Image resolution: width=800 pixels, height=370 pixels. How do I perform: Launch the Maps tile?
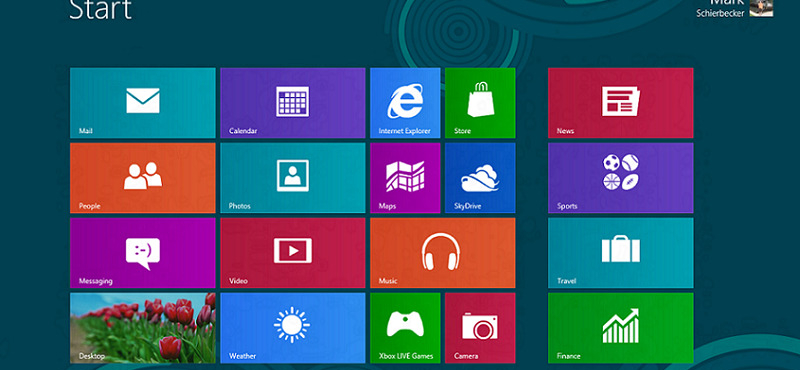[405, 178]
